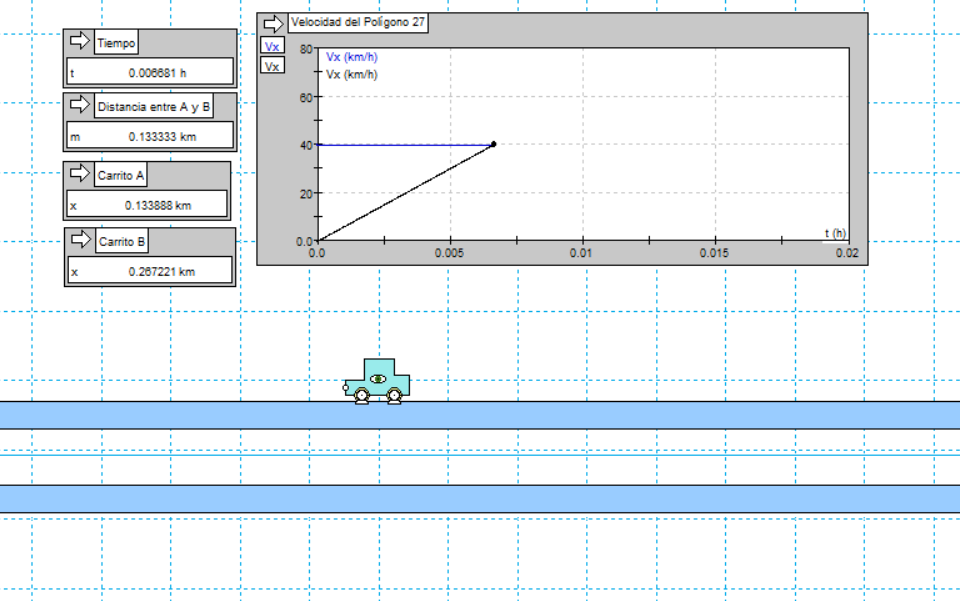Click the Carrito B x value field
Viewport: 960px width, 601px height.
point(150,271)
